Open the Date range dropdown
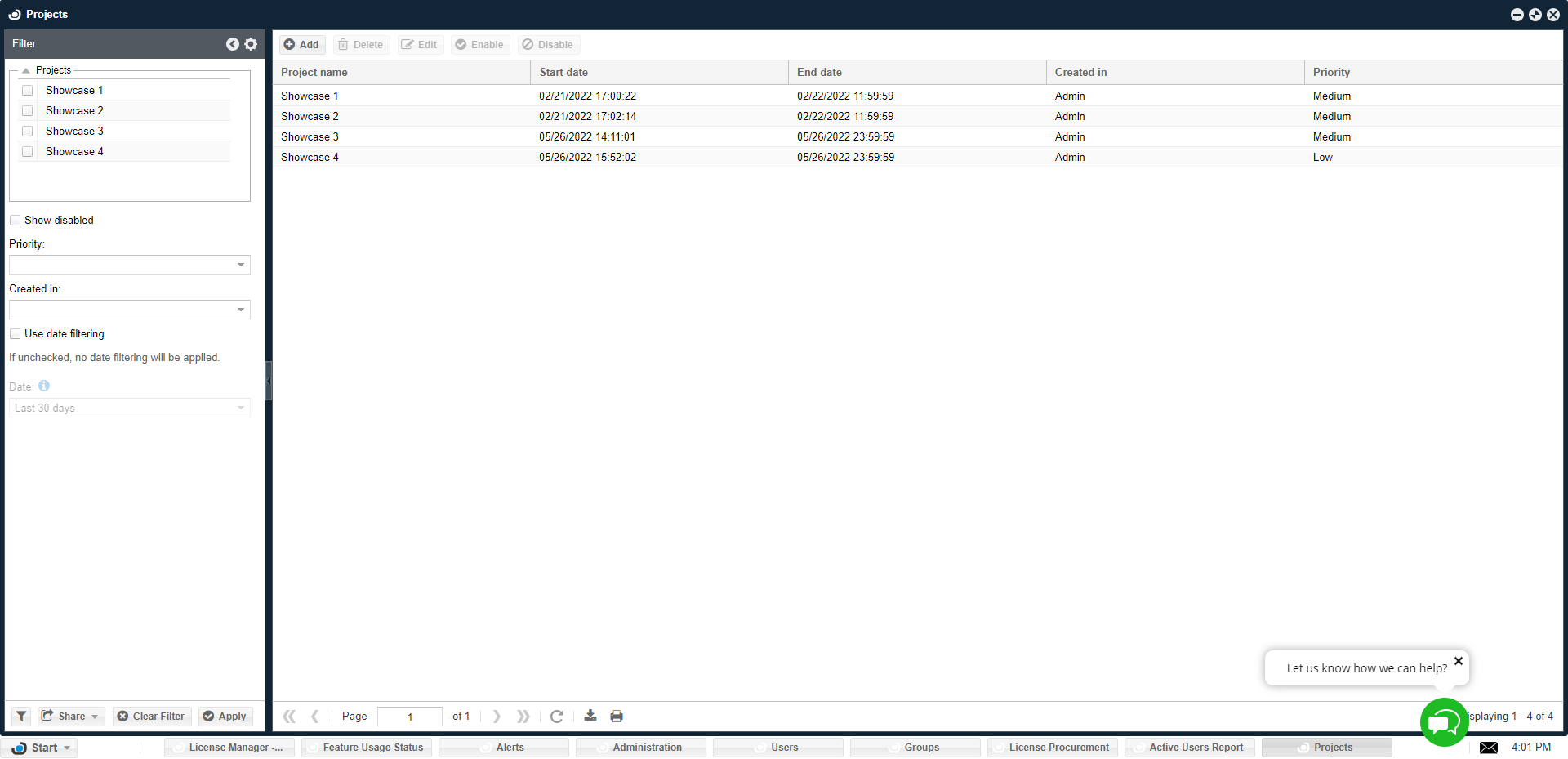 pyautogui.click(x=241, y=408)
